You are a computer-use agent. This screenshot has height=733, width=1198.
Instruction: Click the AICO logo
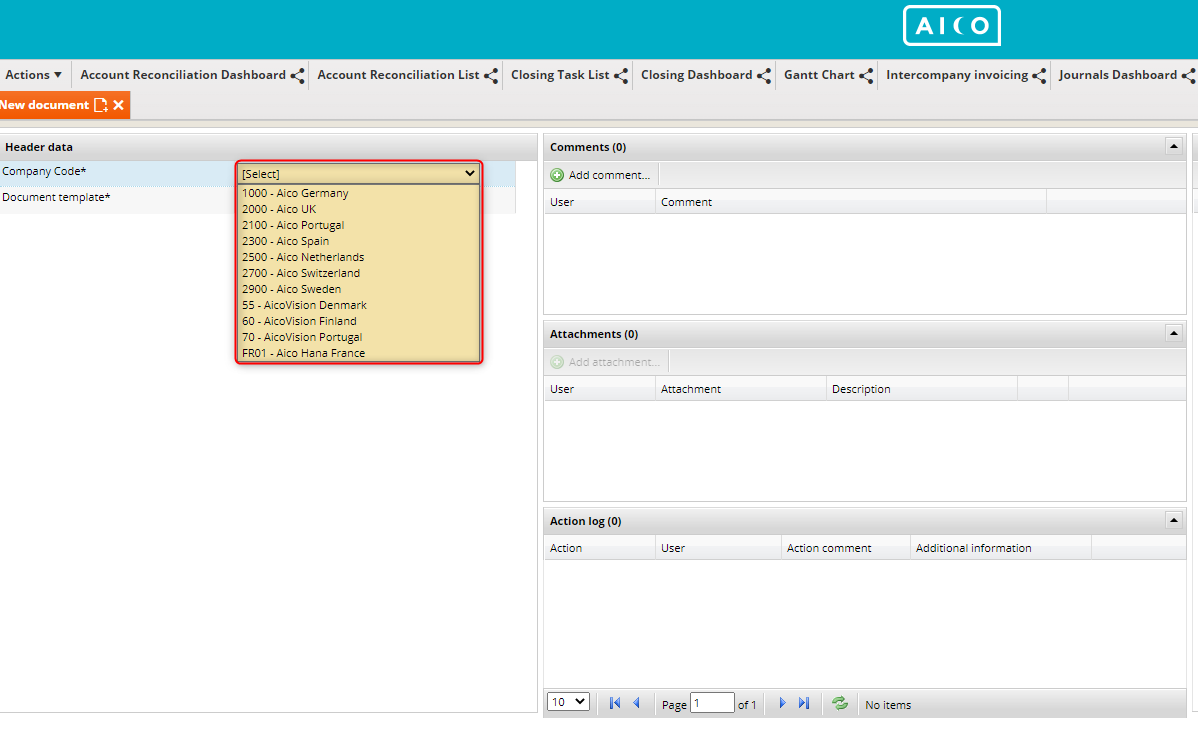[951, 26]
